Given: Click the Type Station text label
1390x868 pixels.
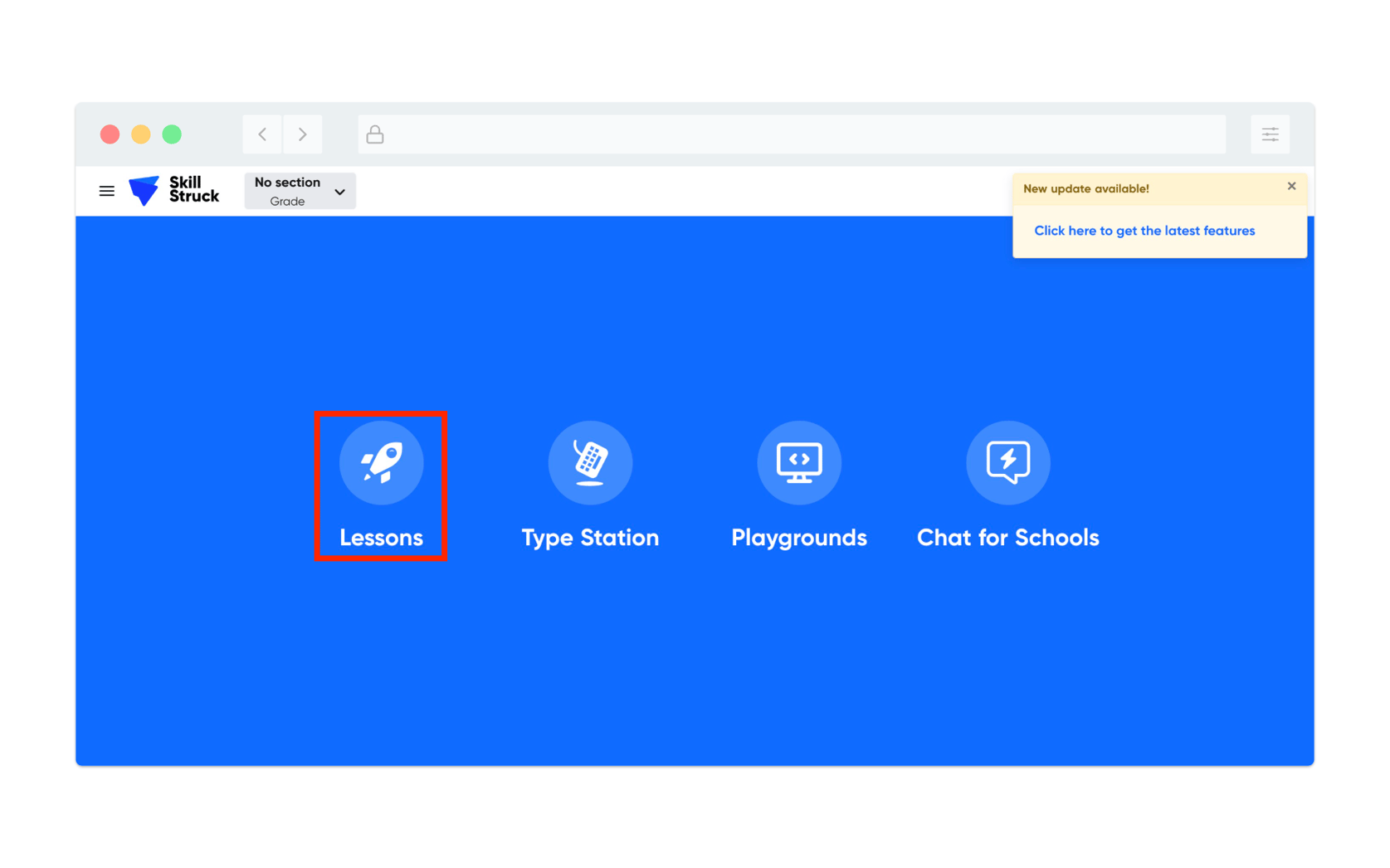Looking at the screenshot, I should [590, 538].
